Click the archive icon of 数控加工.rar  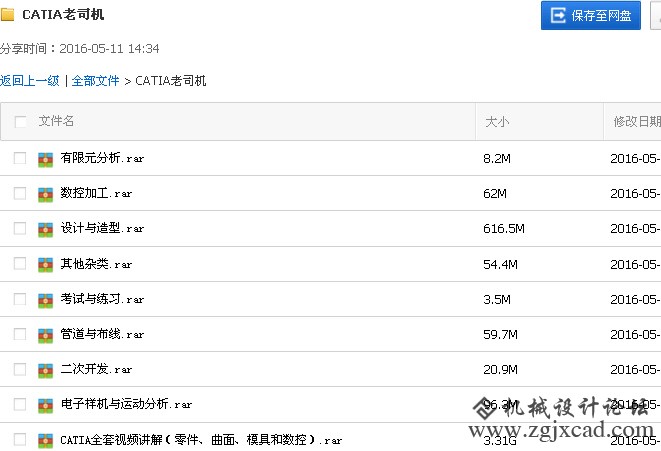(x=46, y=195)
